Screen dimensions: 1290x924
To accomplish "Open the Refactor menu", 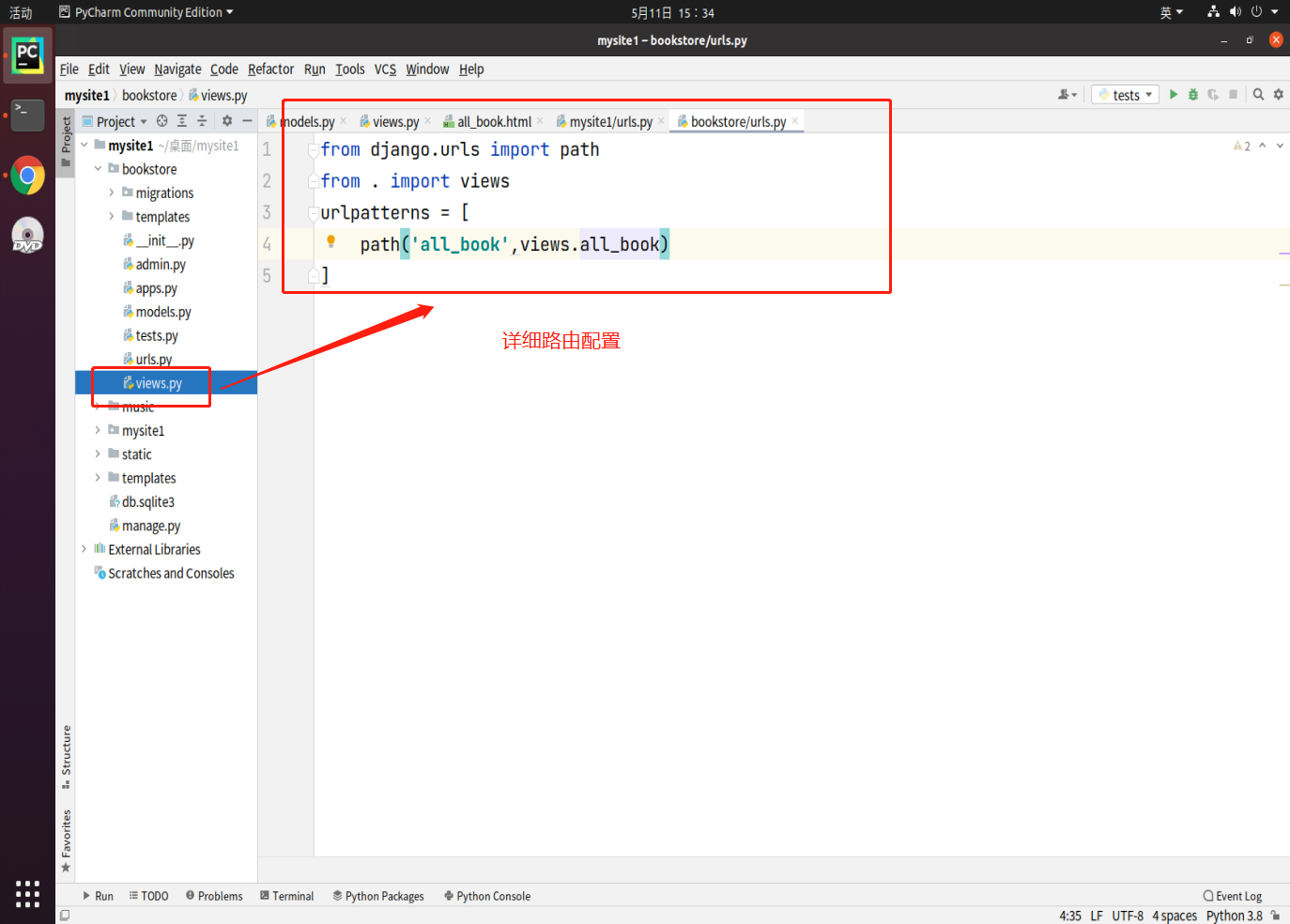I will tap(270, 69).
